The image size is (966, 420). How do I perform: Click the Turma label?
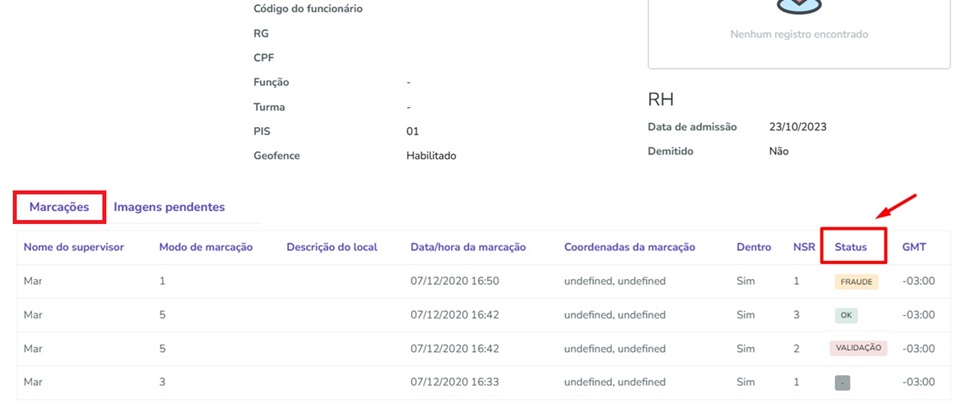pos(269,107)
